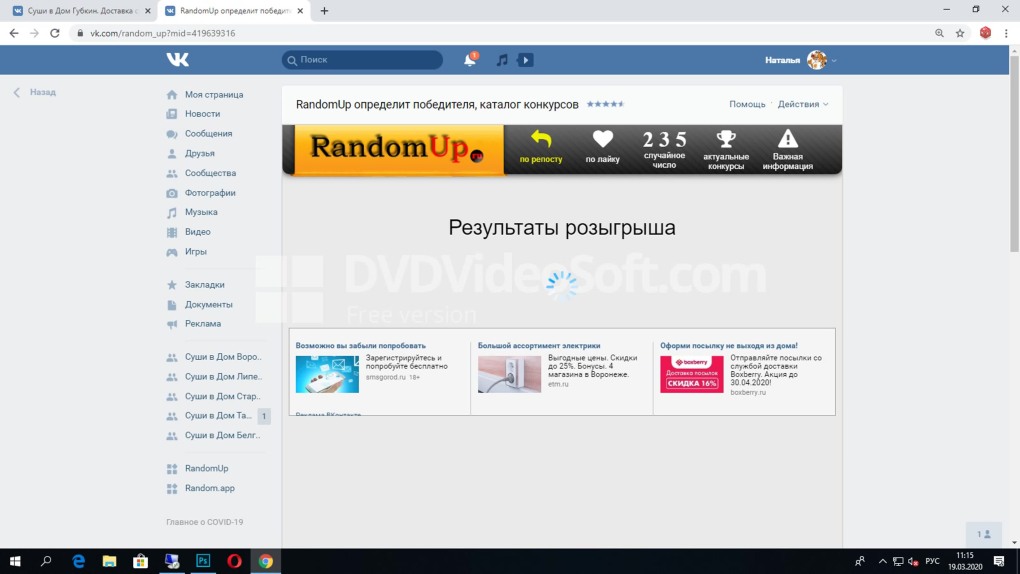The image size is (1020, 574).
Task: Open Сообщества in sidebar
Action: click(x=210, y=173)
